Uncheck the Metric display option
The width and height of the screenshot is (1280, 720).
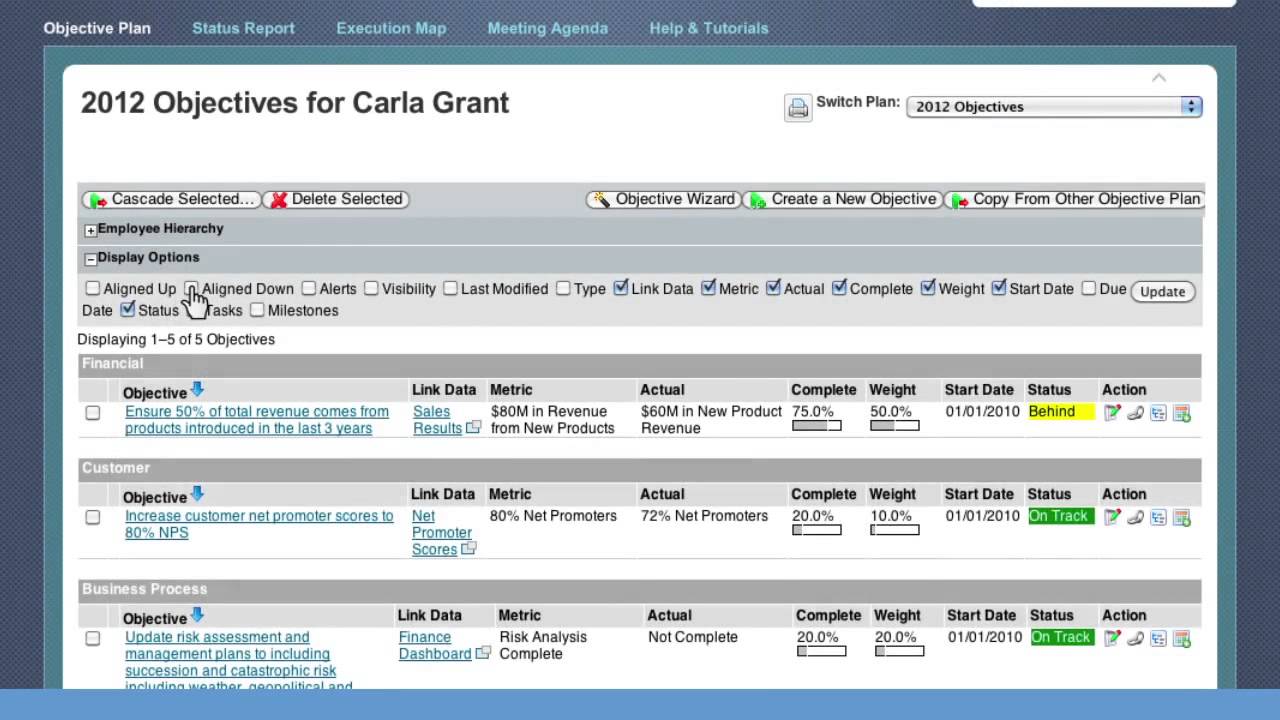[x=709, y=288]
